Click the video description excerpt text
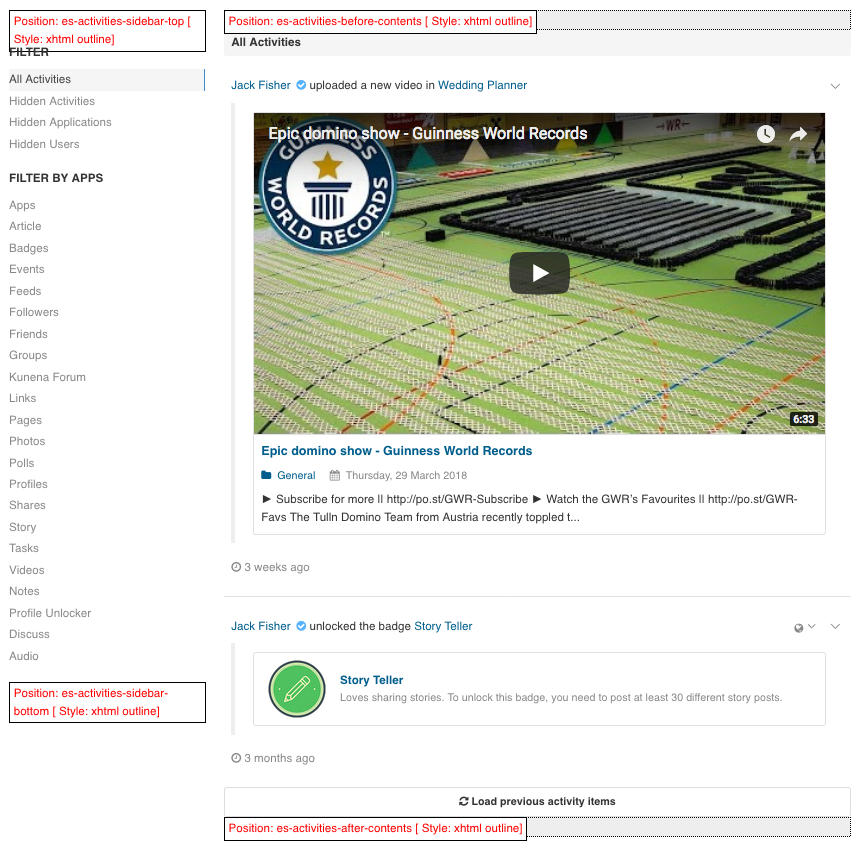 tap(529, 508)
